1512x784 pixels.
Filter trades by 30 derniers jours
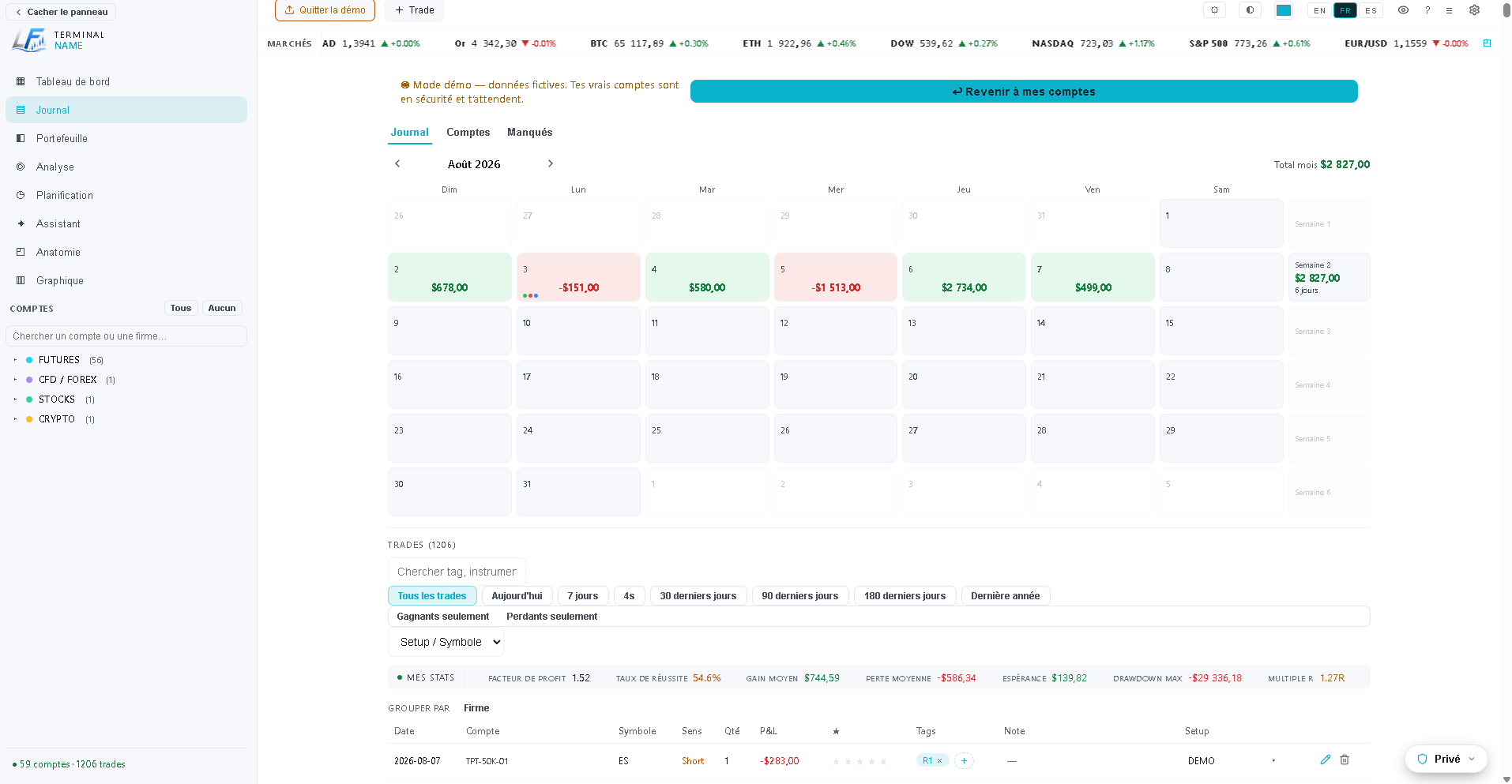pyautogui.click(x=698, y=596)
